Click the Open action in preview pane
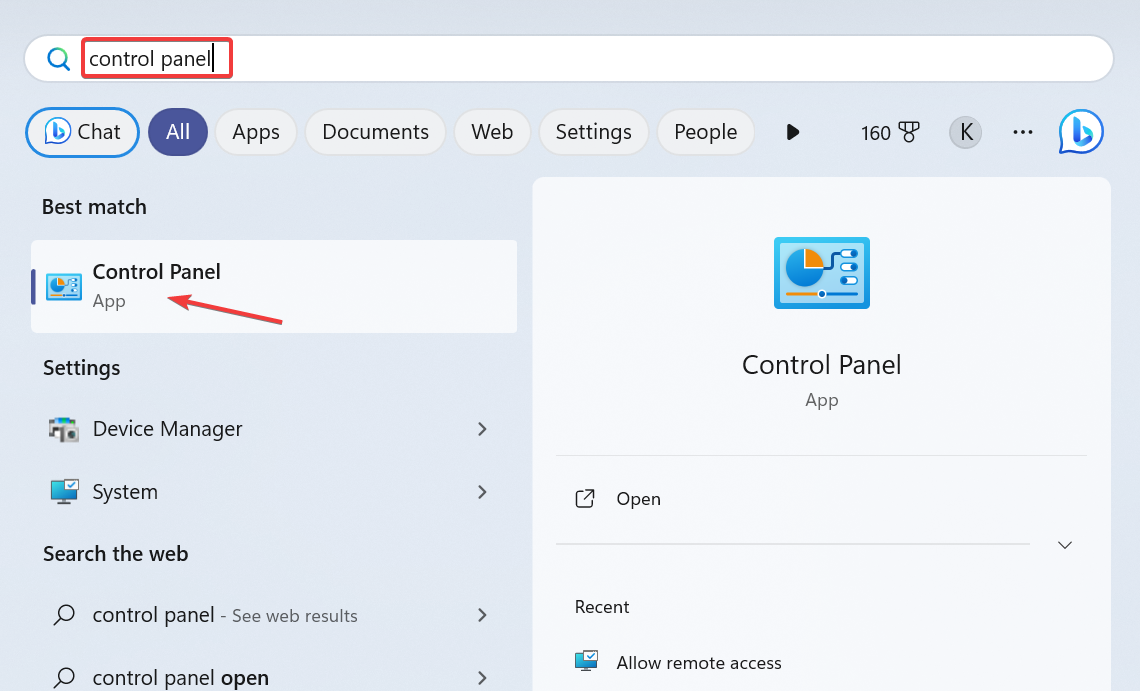The image size is (1140, 691). [x=822, y=499]
